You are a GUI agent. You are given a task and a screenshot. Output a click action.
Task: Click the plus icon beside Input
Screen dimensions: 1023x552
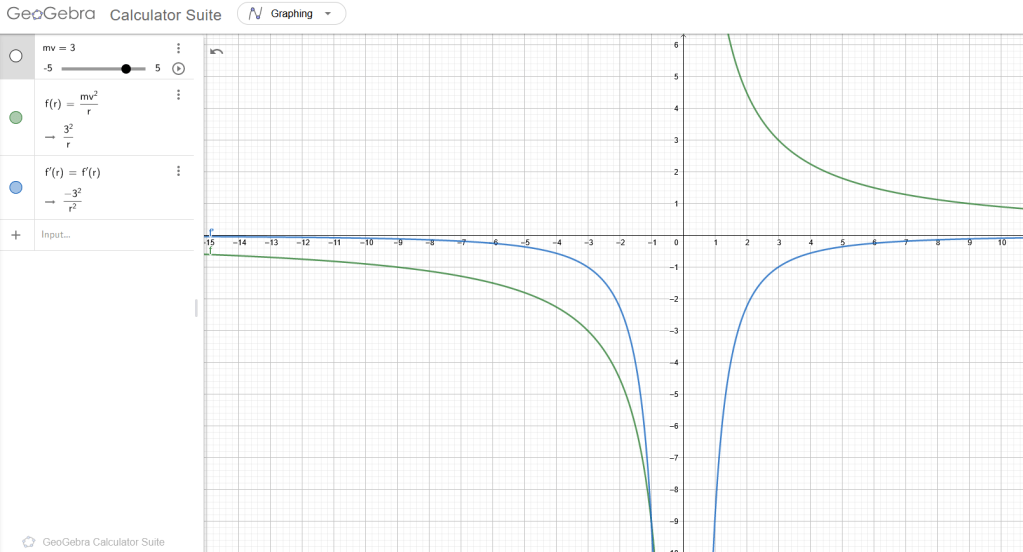tap(15, 235)
